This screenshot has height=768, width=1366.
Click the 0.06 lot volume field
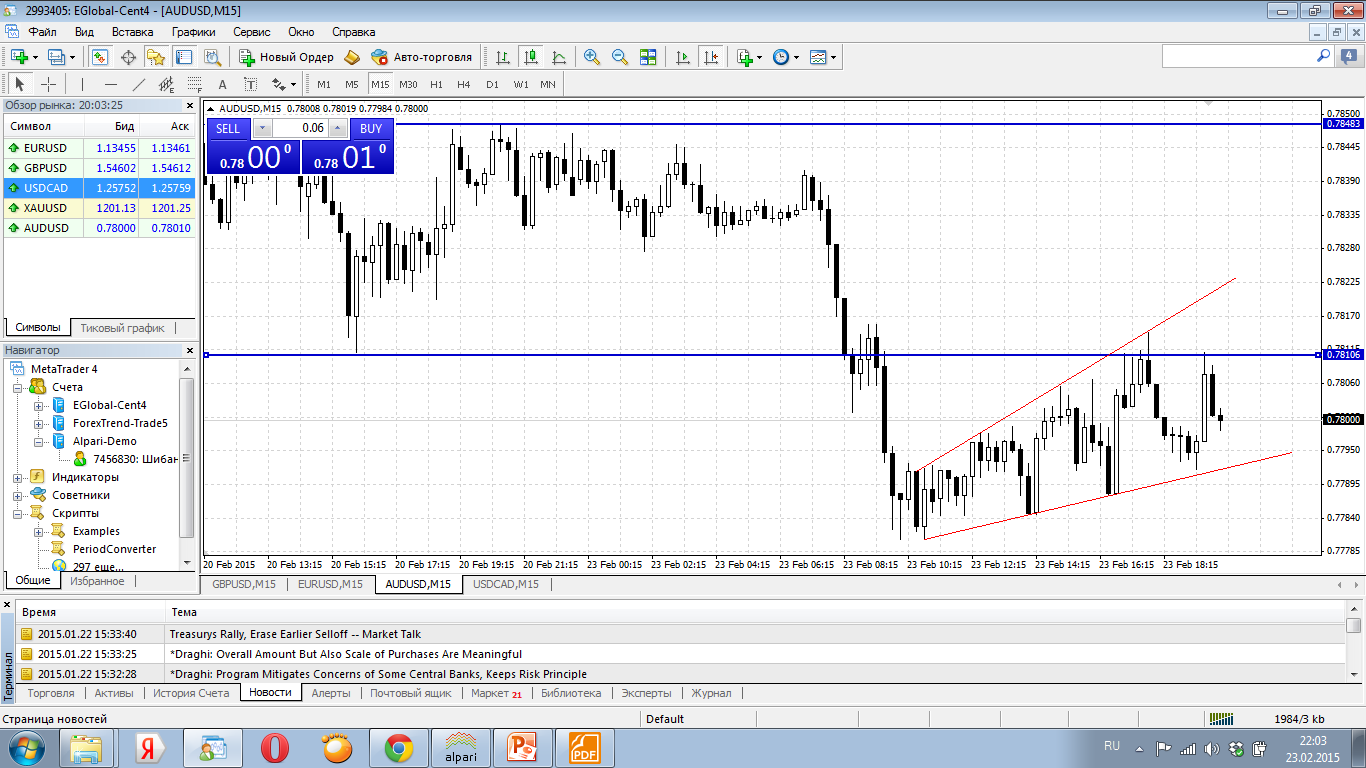click(300, 128)
